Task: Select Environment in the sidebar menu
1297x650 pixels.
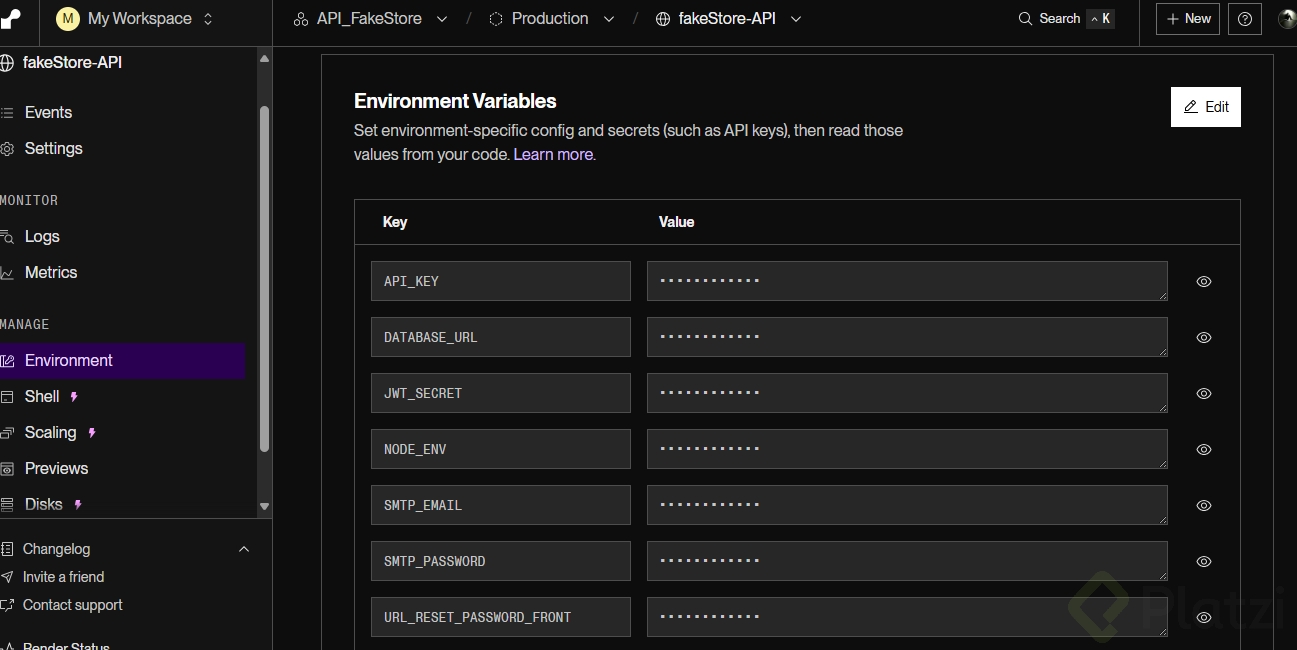Action: click(x=68, y=360)
